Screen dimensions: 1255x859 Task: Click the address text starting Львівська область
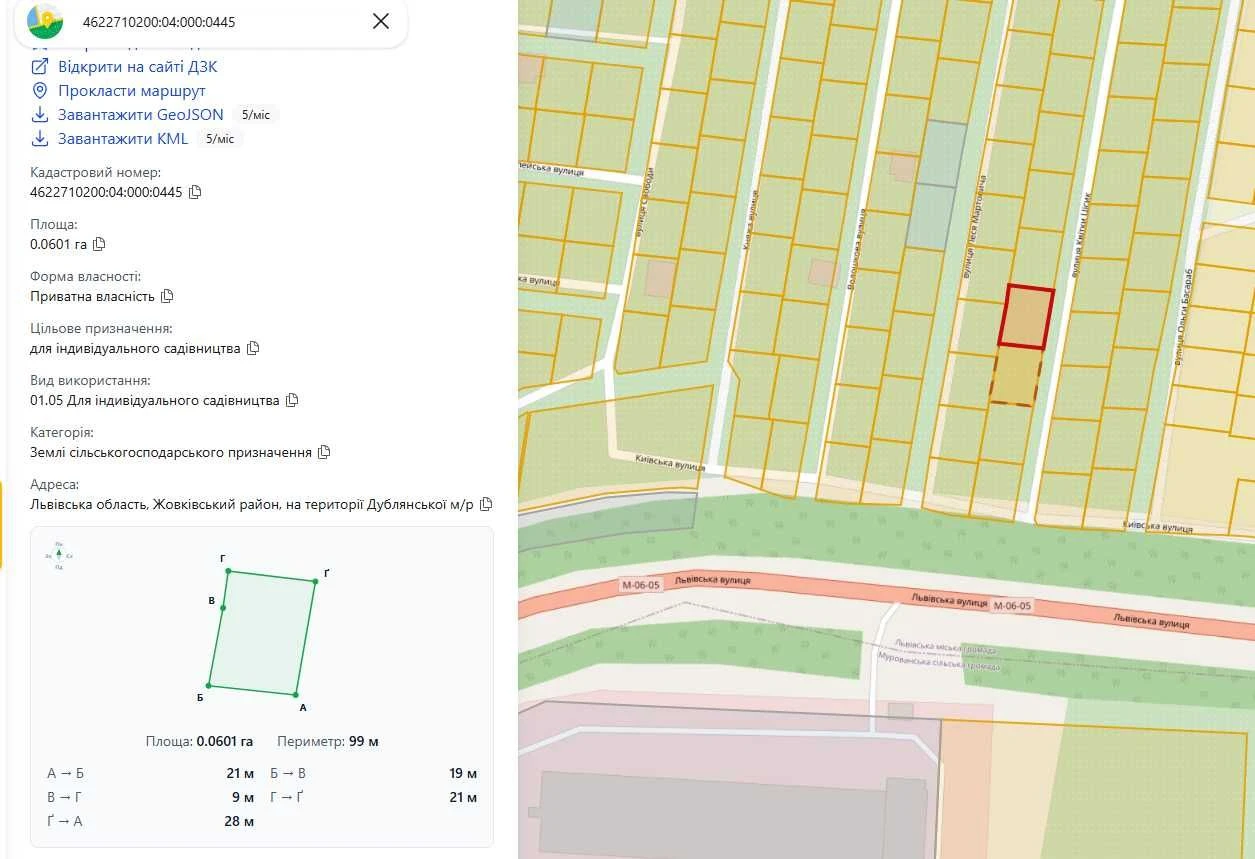pos(252,504)
